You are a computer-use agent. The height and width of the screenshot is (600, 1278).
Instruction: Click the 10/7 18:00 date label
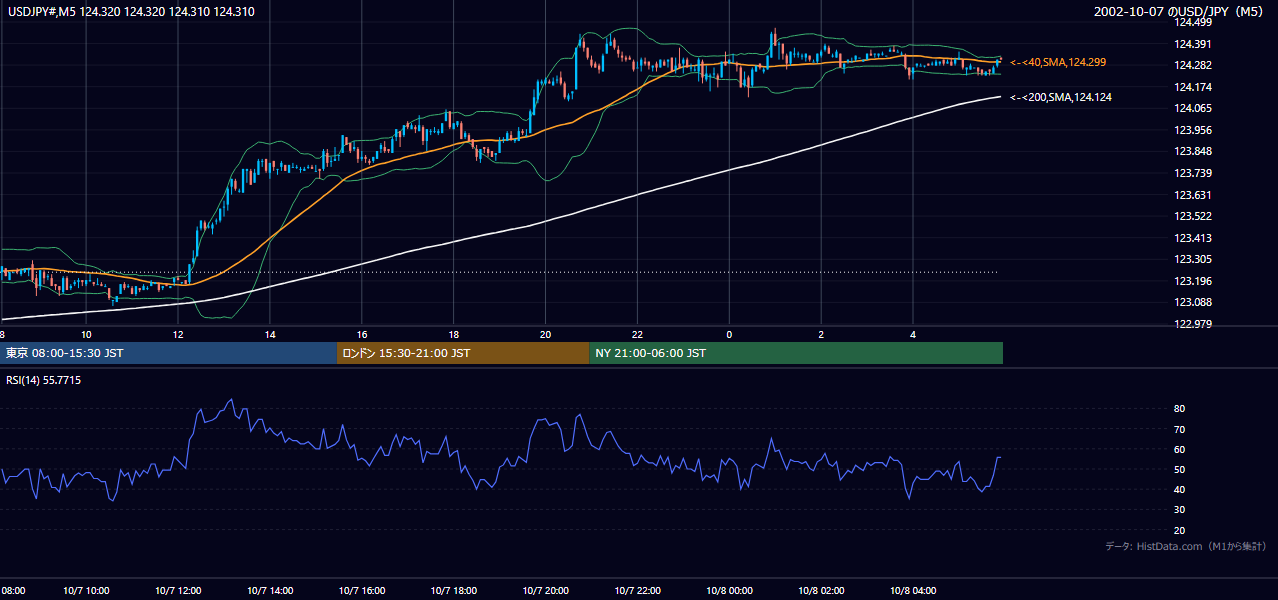(454, 590)
